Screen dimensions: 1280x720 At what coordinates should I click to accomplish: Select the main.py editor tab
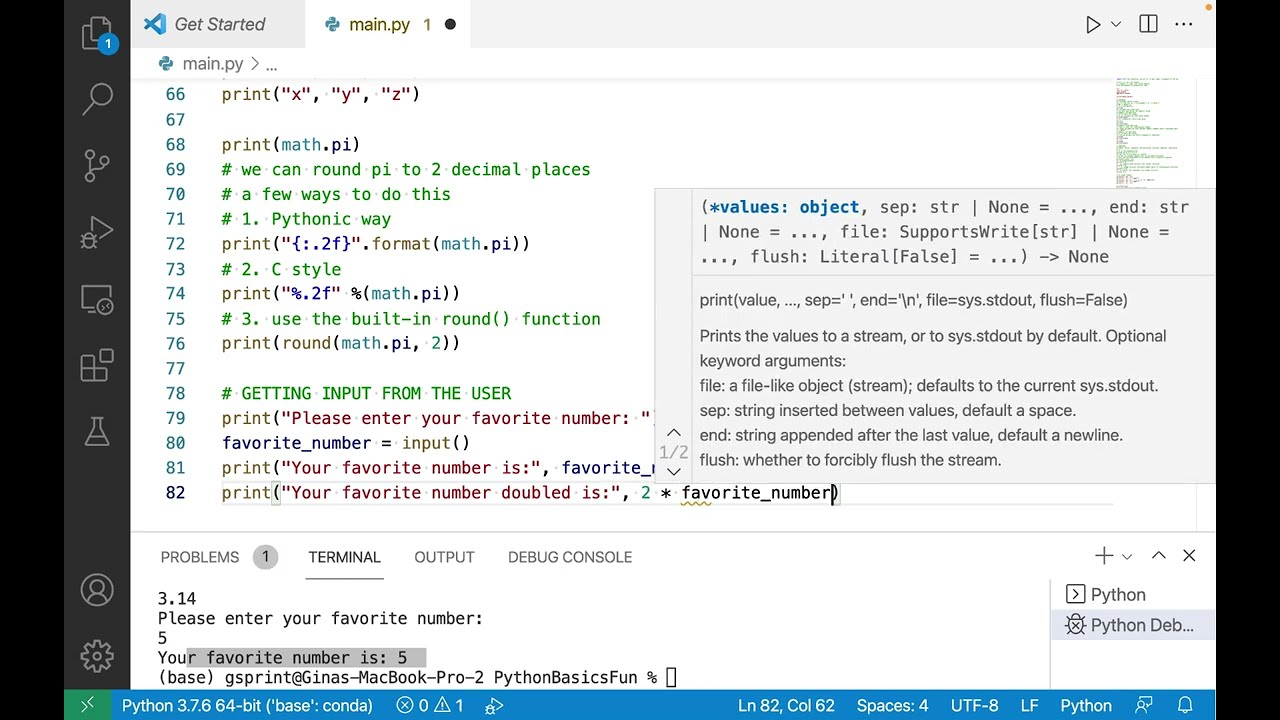(x=388, y=24)
